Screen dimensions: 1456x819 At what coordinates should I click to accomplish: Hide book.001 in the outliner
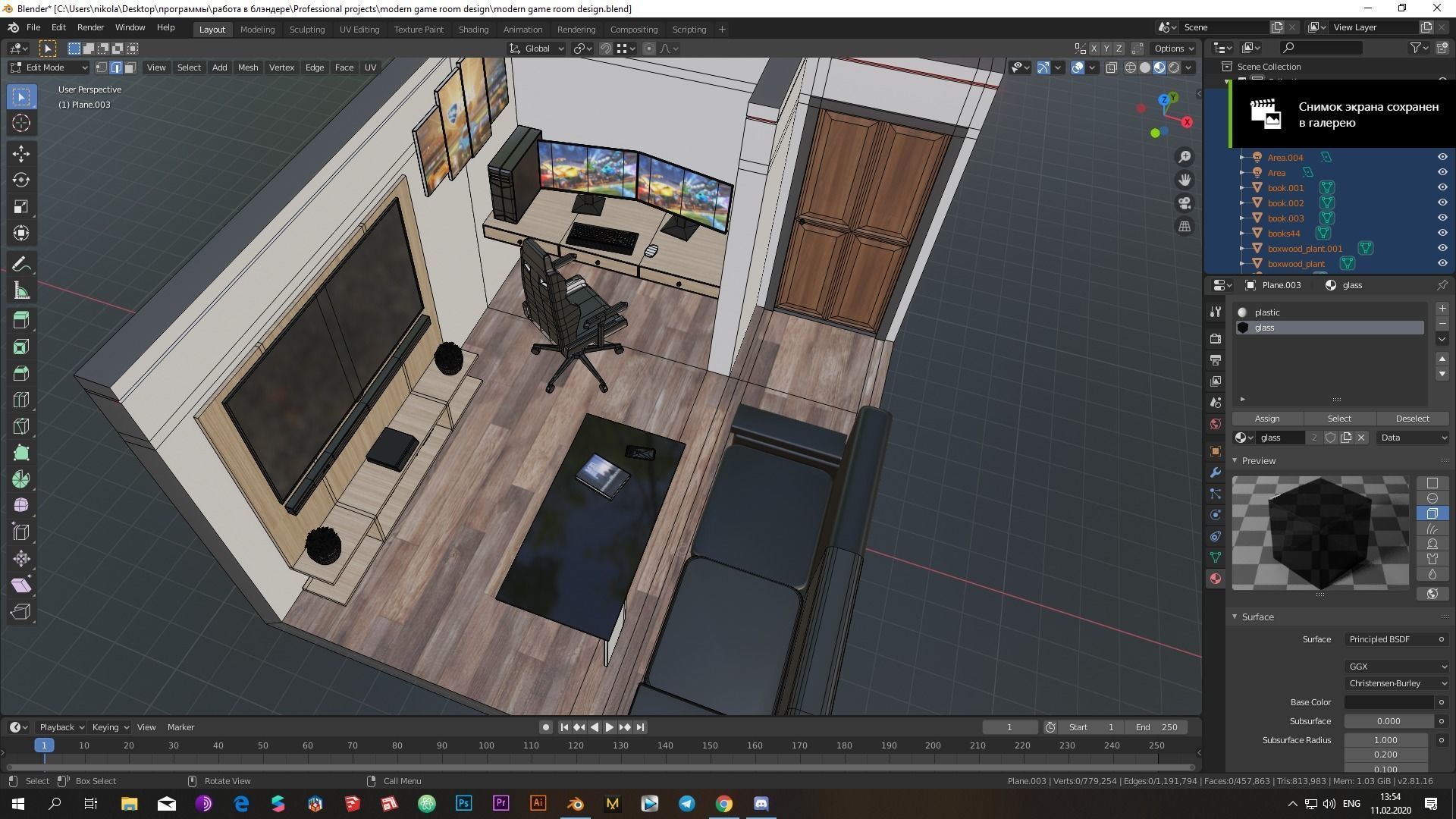tap(1442, 187)
